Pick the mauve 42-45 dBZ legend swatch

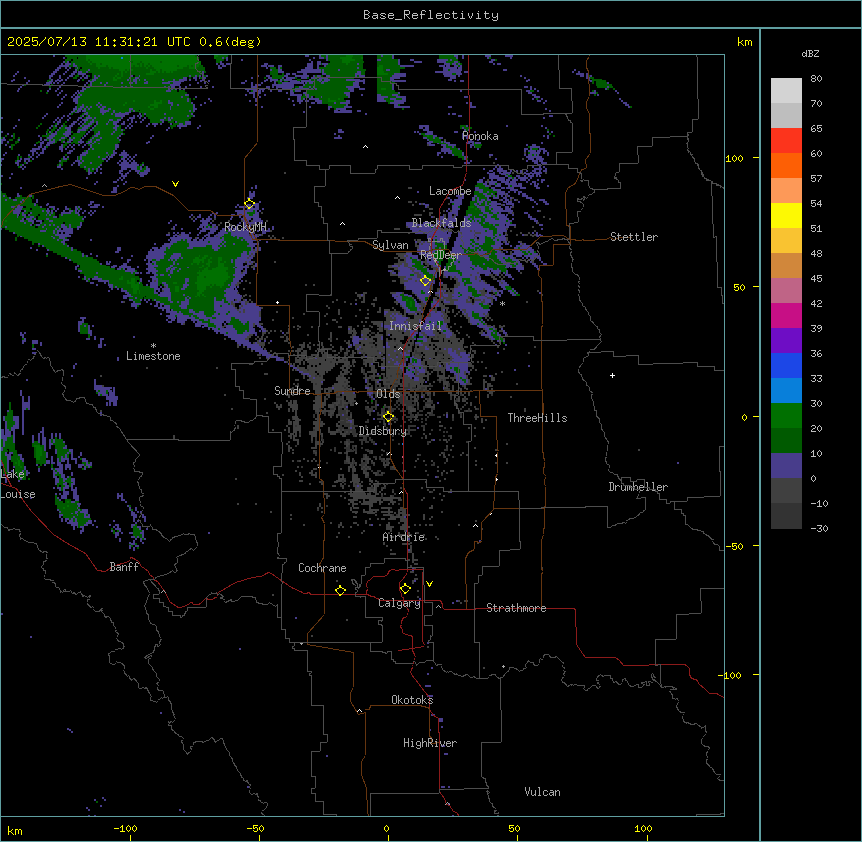pyautogui.click(x=786, y=291)
